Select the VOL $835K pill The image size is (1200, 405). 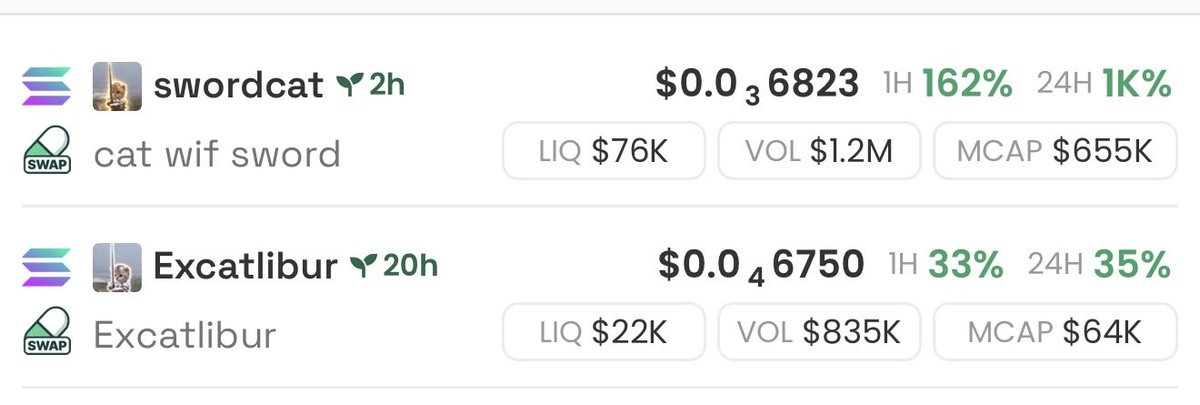[819, 331]
